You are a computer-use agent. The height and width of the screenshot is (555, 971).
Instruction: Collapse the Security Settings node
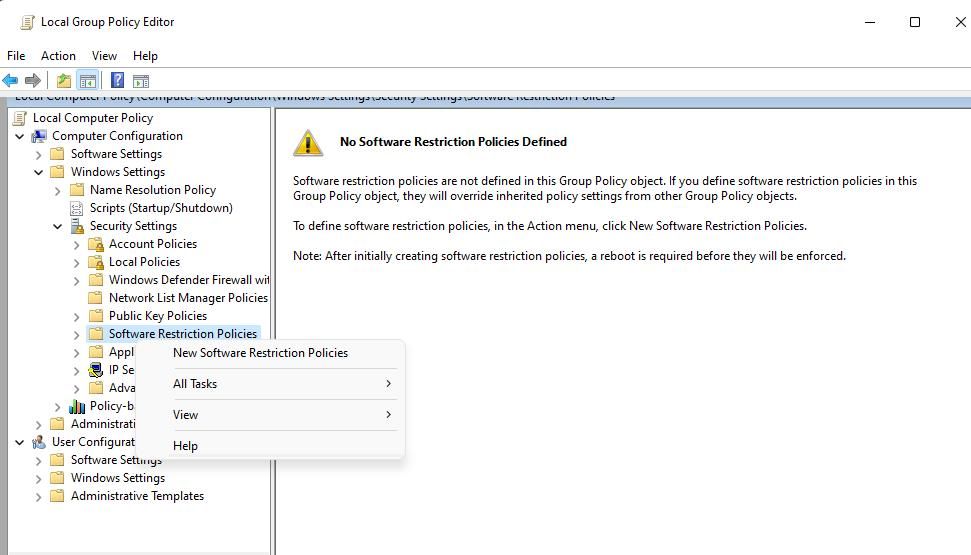coord(58,226)
